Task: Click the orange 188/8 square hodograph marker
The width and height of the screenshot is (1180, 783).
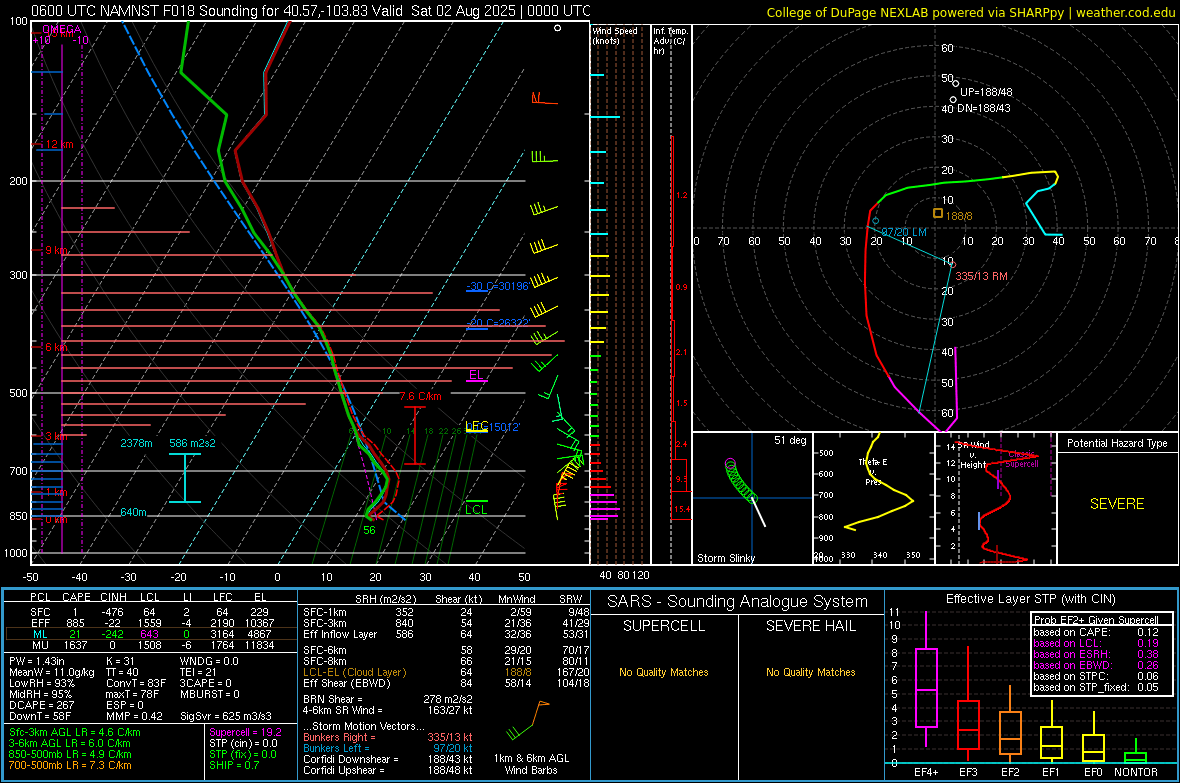Action: (938, 213)
